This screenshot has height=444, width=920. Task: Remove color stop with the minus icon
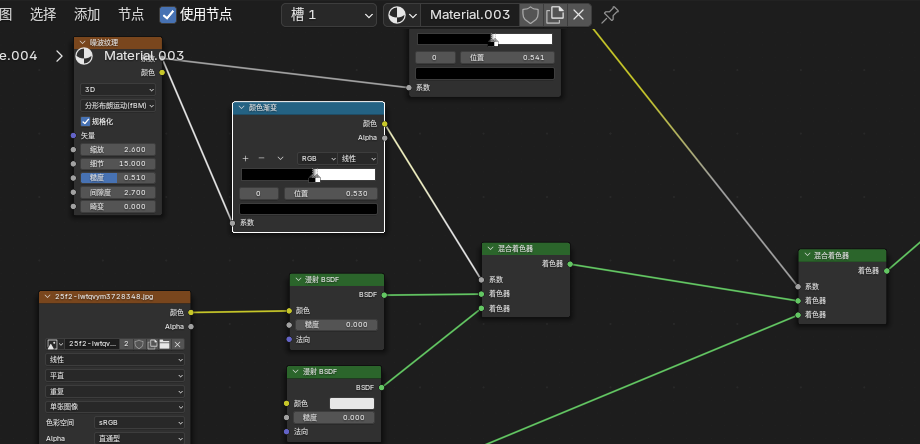pyautogui.click(x=262, y=158)
